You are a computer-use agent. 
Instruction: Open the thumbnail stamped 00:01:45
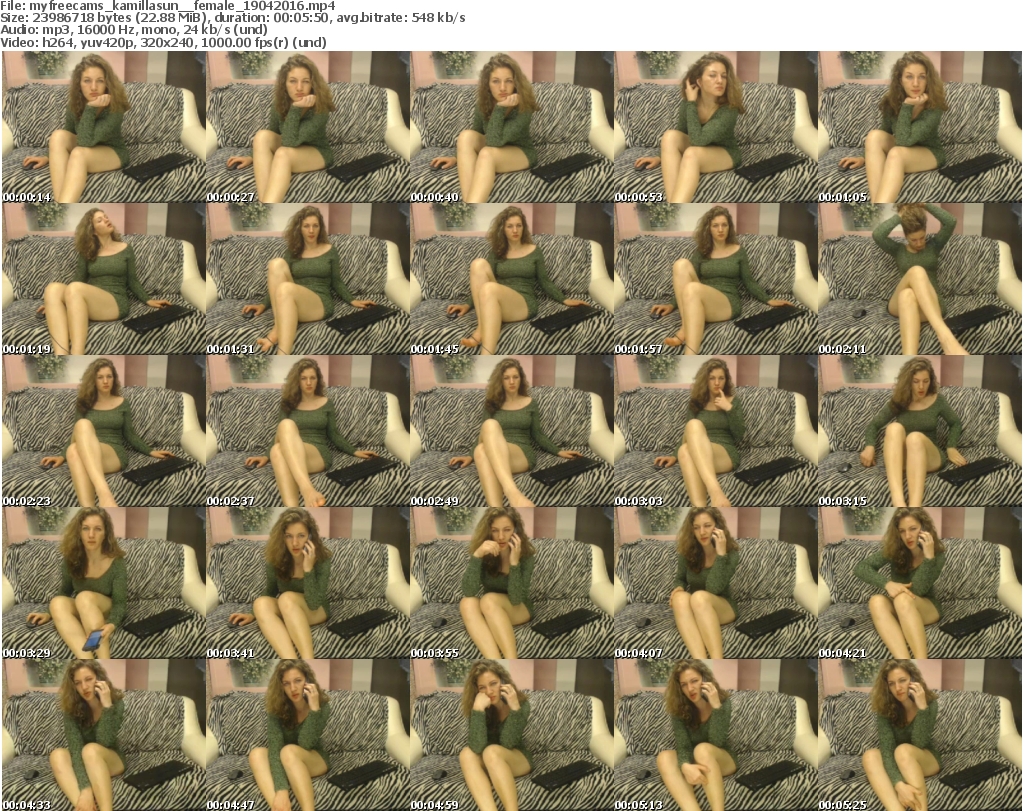click(x=512, y=279)
